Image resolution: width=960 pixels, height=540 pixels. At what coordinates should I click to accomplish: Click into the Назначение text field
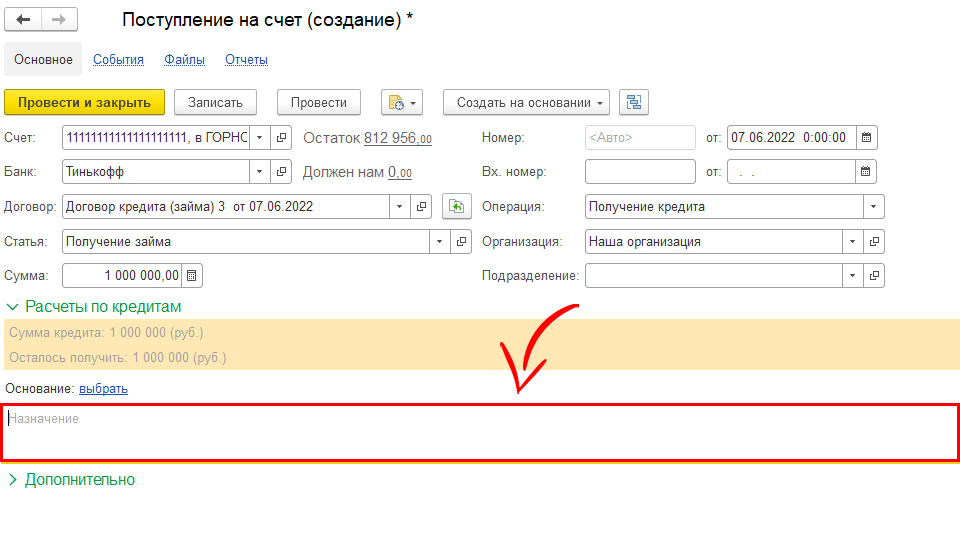[x=480, y=432]
